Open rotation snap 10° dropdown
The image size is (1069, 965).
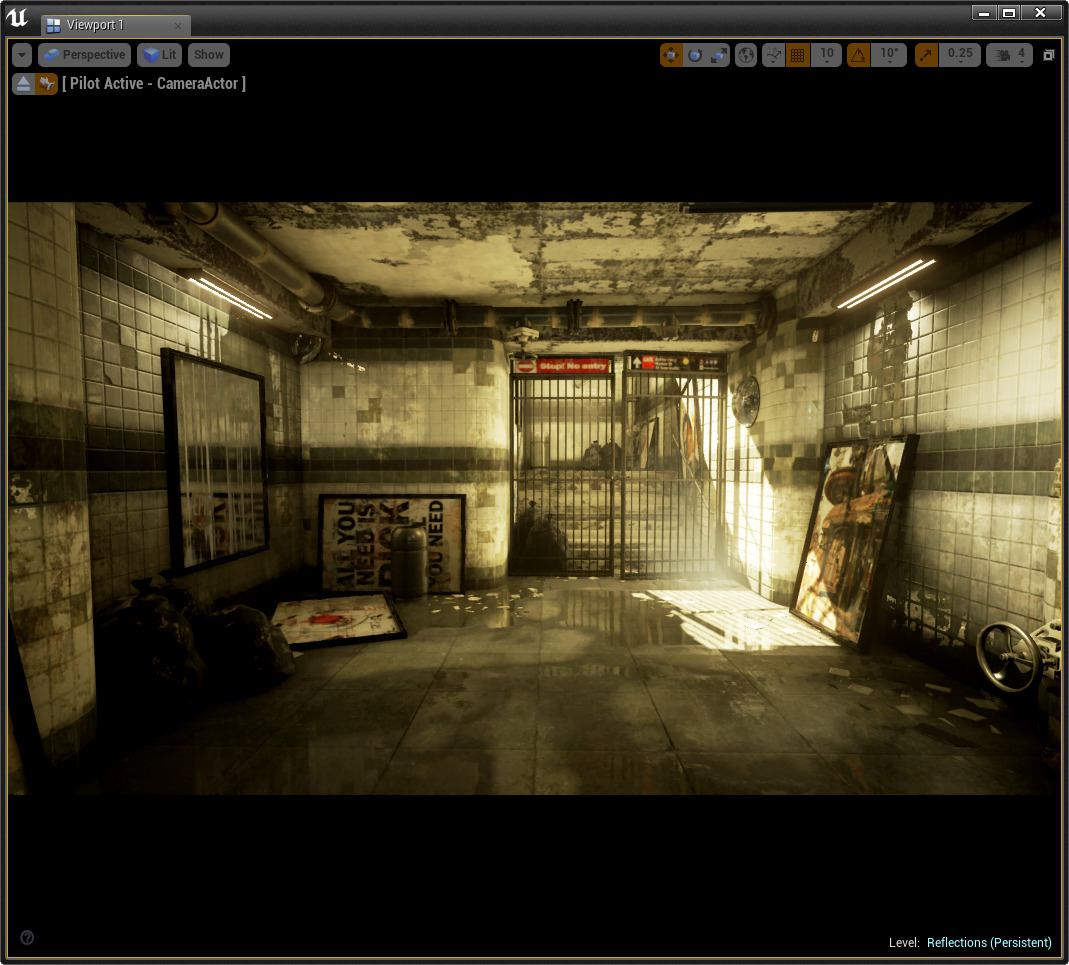(888, 55)
